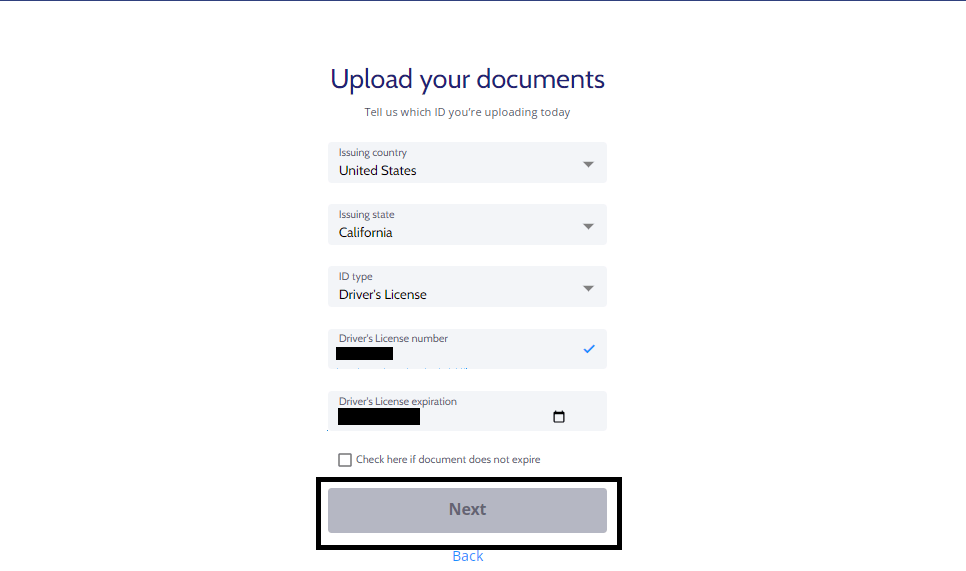Click the Driver's License ID type value
The width and height of the screenshot is (966, 571).
point(383,294)
